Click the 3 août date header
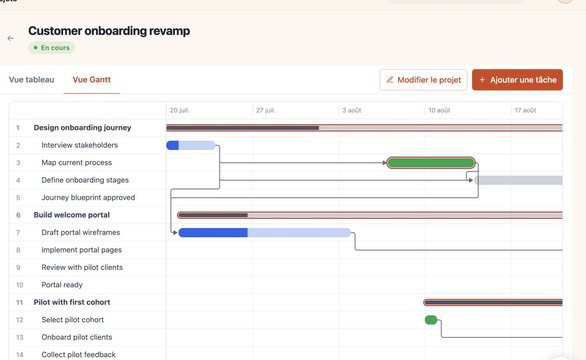586x360 pixels. pyautogui.click(x=352, y=110)
